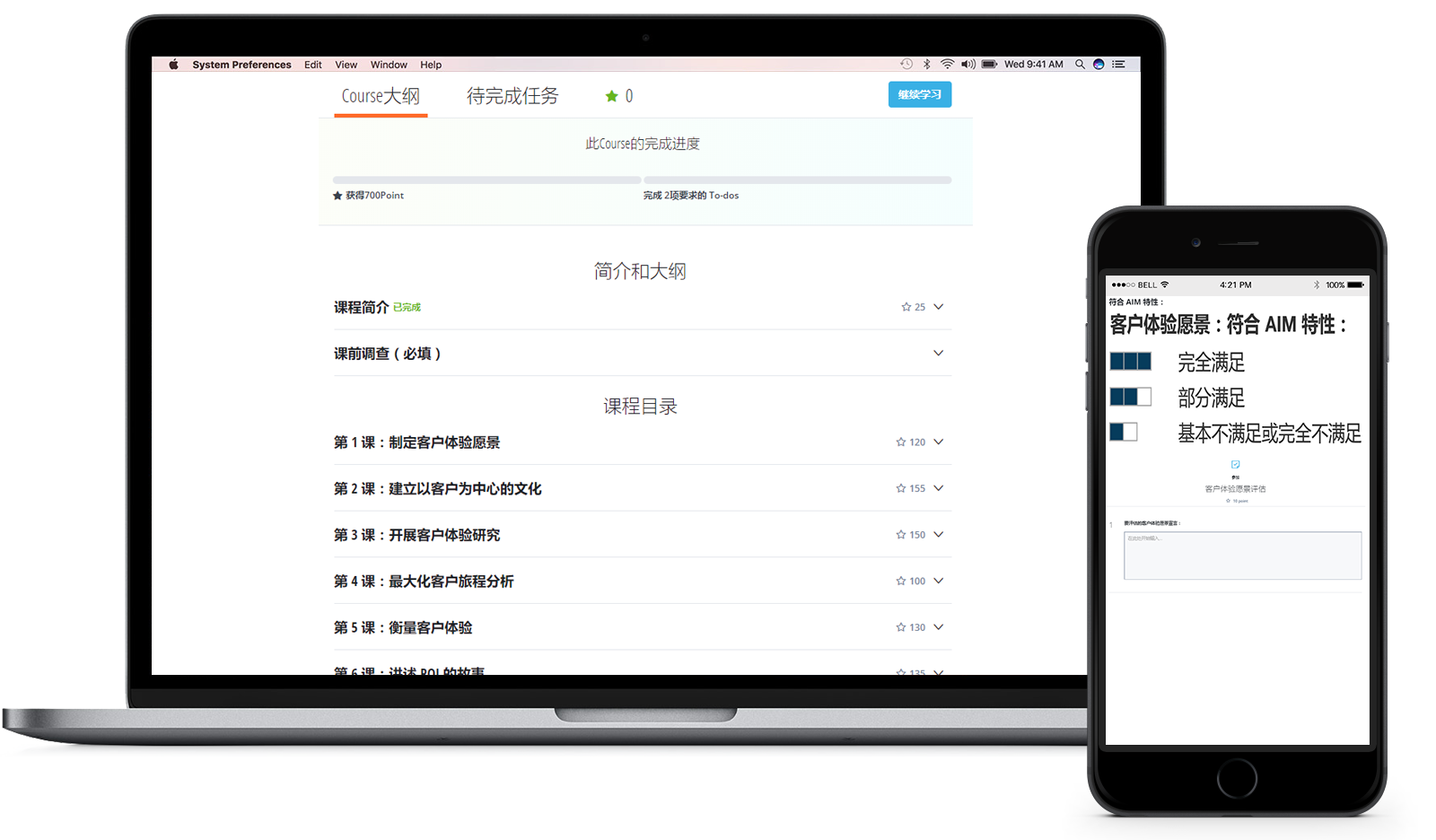Click the volume speaker icon
This screenshot has height=840, width=1436.
click(x=968, y=65)
